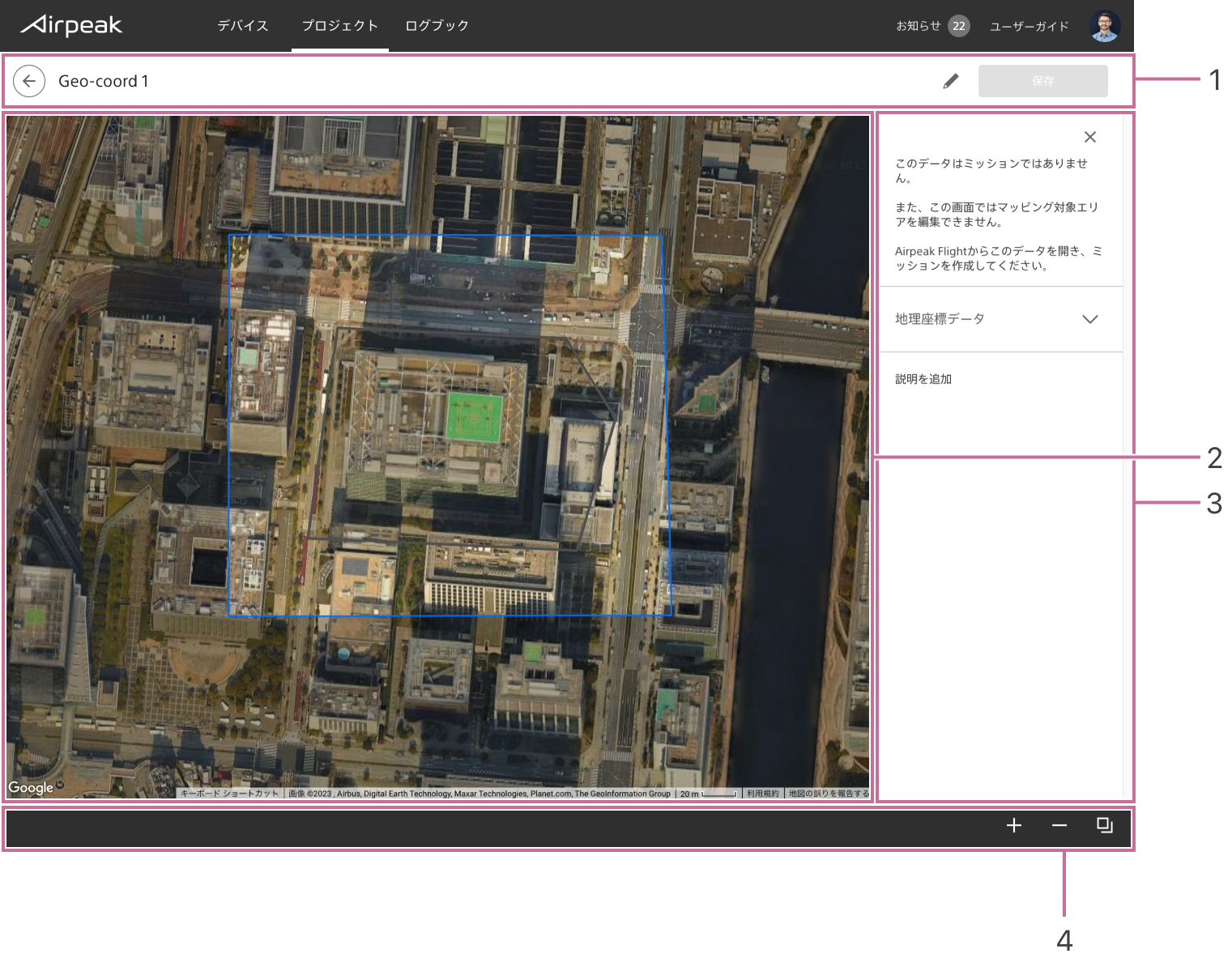Viewport: 1232px width, 958px height.
Task: Click the green helipad inside the blue area
Action: click(x=474, y=417)
